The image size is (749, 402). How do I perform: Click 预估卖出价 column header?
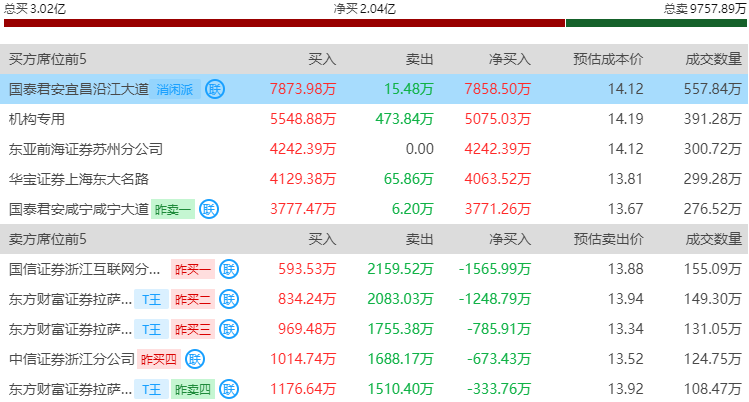608,239
